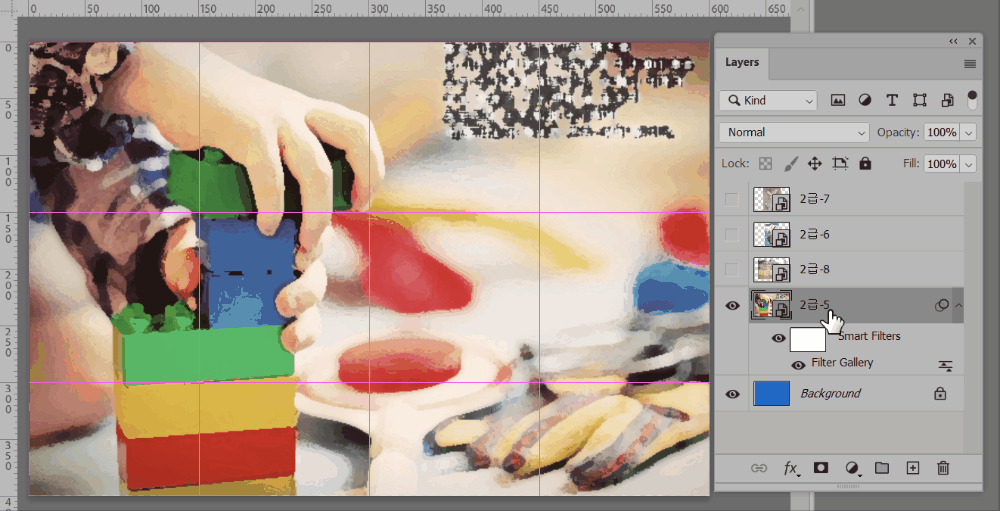The image size is (1000, 511).
Task: Create new adjustment layer icon
Action: [x=852, y=469]
